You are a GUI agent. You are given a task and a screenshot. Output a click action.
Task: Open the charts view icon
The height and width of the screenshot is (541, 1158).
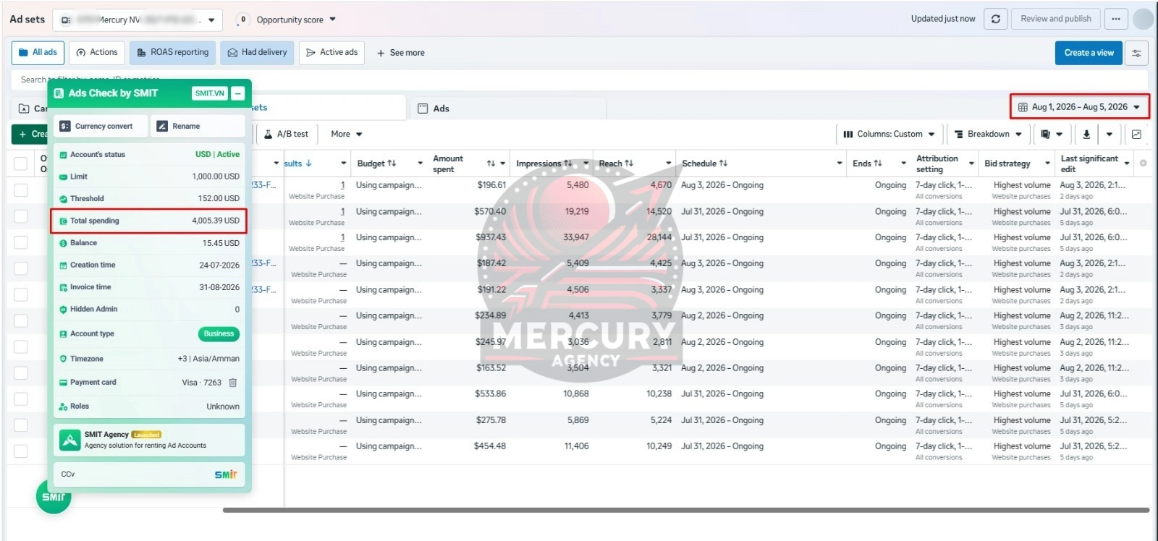1136,134
